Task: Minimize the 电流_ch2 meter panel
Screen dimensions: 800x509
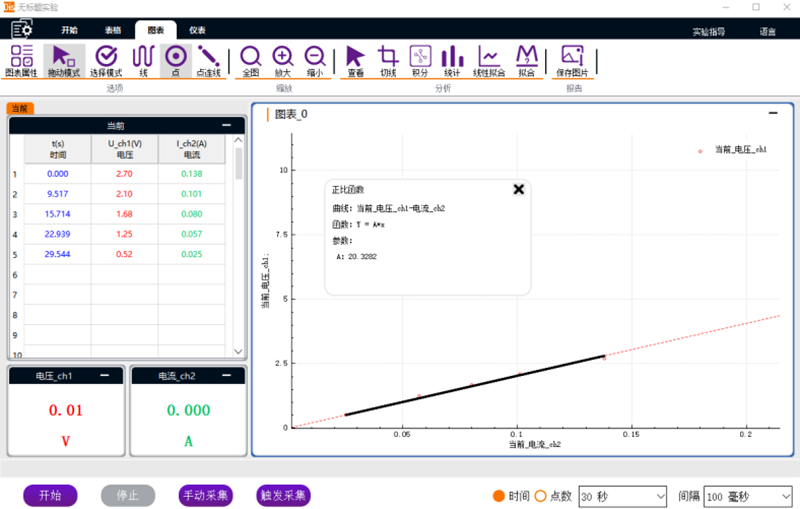Action: click(x=227, y=376)
